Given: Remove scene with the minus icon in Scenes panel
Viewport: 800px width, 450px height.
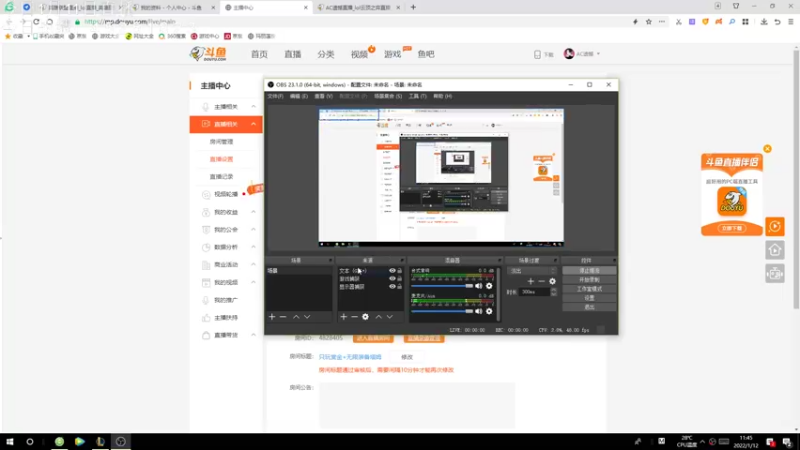Looking at the screenshot, I should (x=283, y=317).
